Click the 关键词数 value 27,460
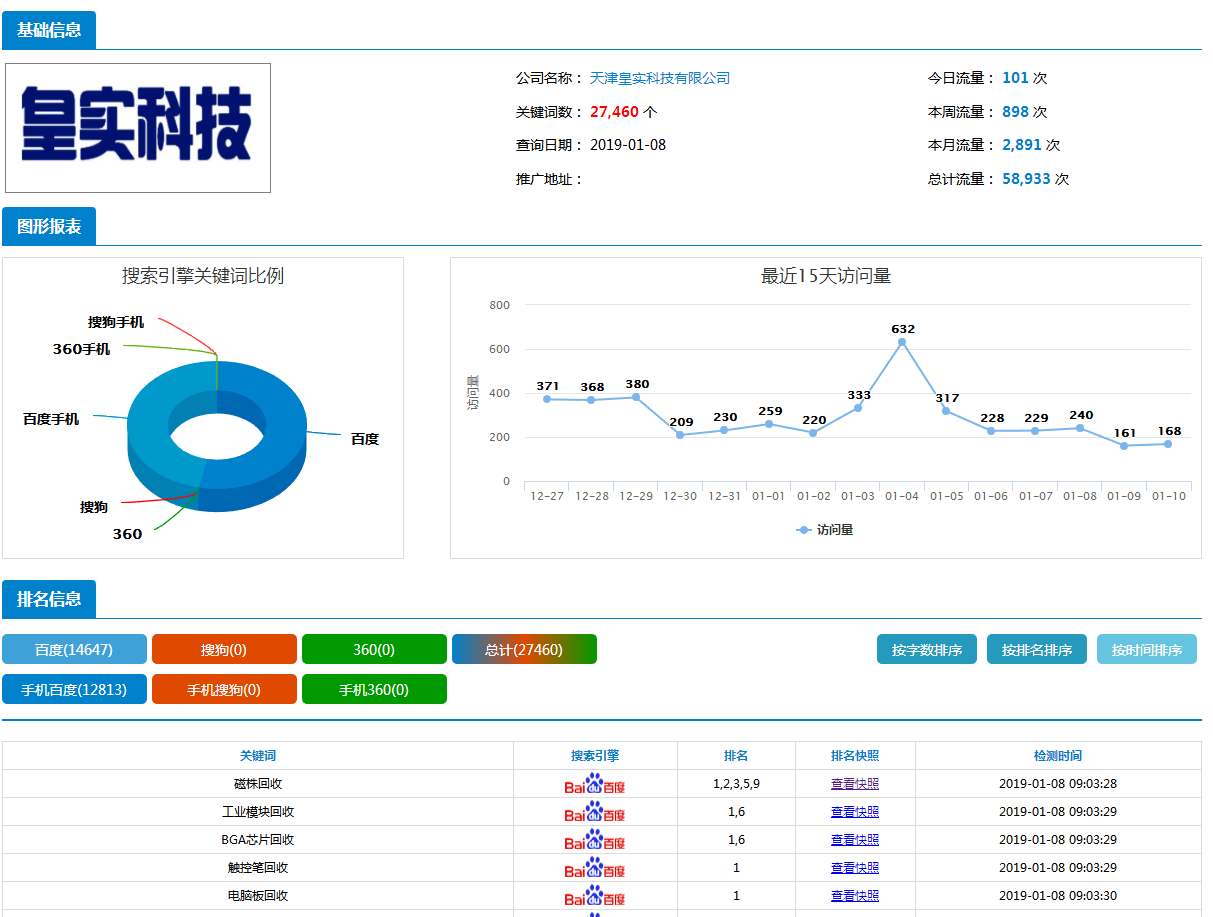Screen dimensions: 1213x917 (x=614, y=112)
